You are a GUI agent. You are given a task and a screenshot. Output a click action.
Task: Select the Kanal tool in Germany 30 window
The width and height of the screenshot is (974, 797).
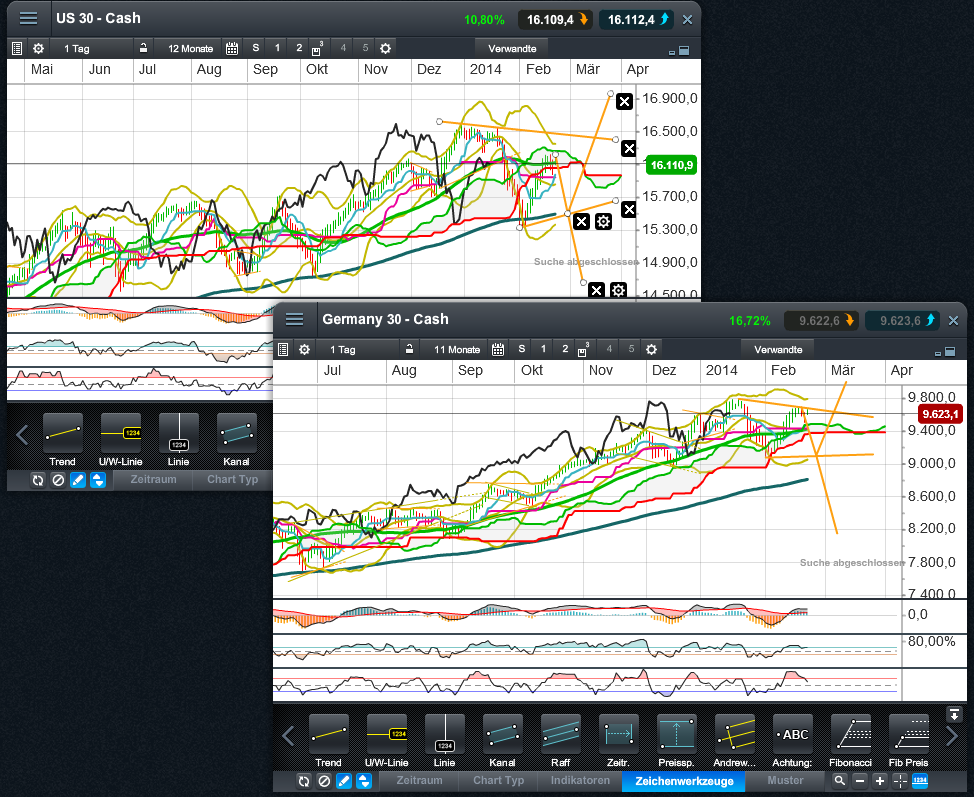[503, 742]
